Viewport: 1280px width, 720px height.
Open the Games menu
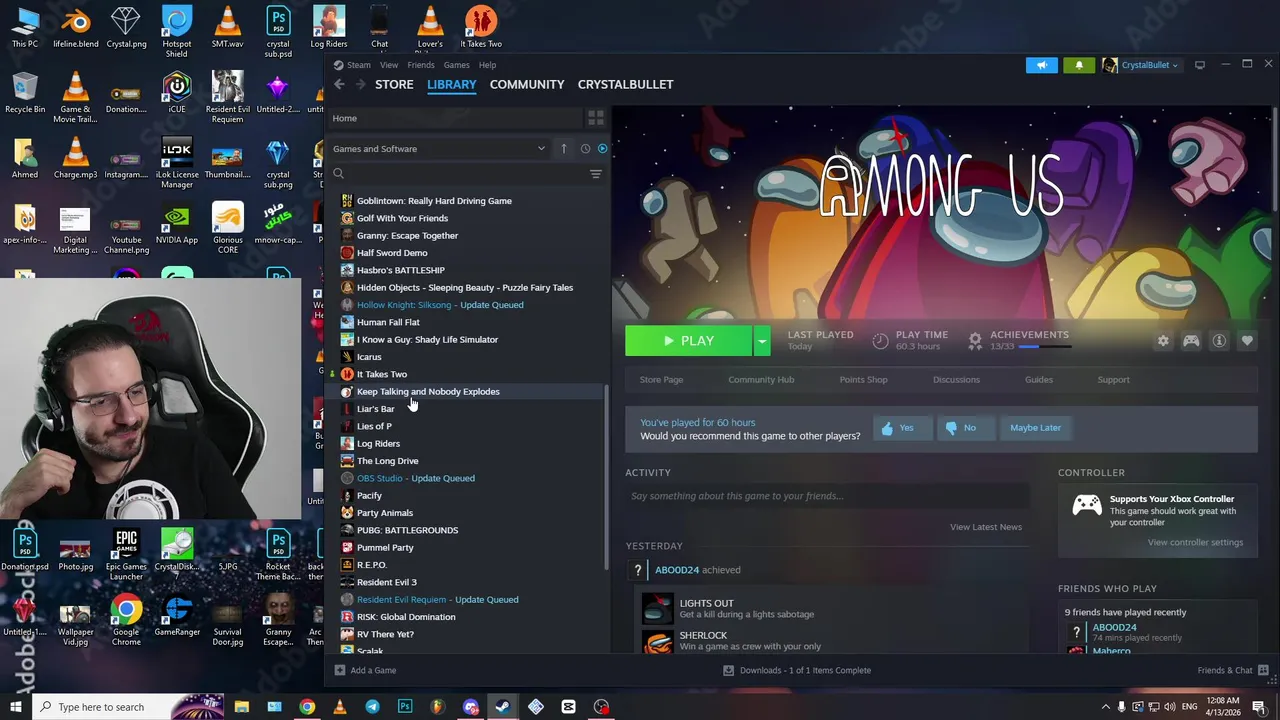[456, 65]
